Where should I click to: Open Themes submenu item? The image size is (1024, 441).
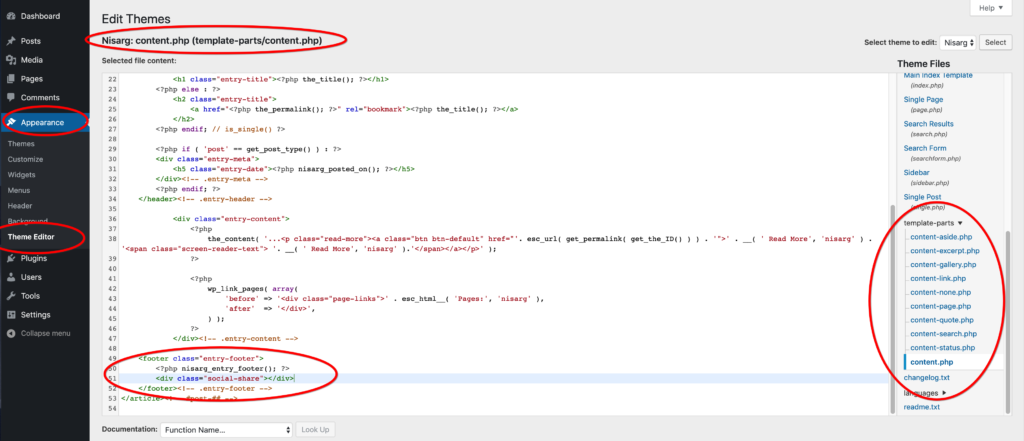21,144
